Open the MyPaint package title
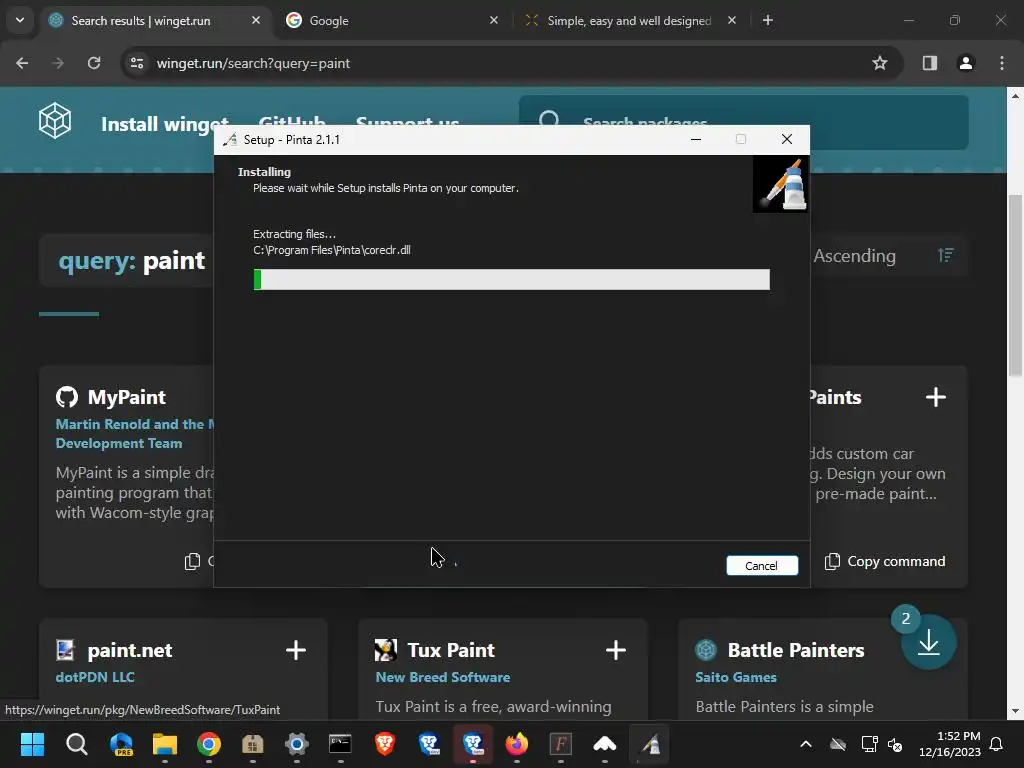This screenshot has height=768, width=1024. pyautogui.click(x=127, y=397)
